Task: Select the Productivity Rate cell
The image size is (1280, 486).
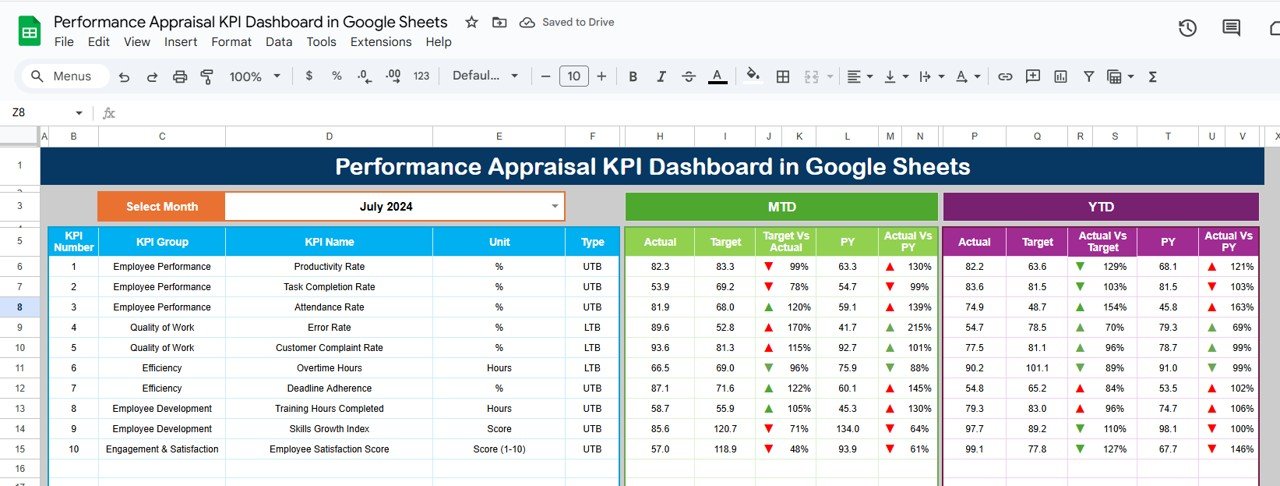Action: (329, 267)
